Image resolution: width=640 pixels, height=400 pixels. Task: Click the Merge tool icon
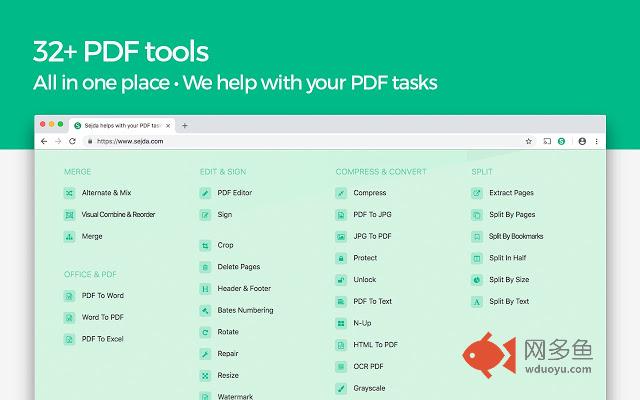(x=70, y=236)
